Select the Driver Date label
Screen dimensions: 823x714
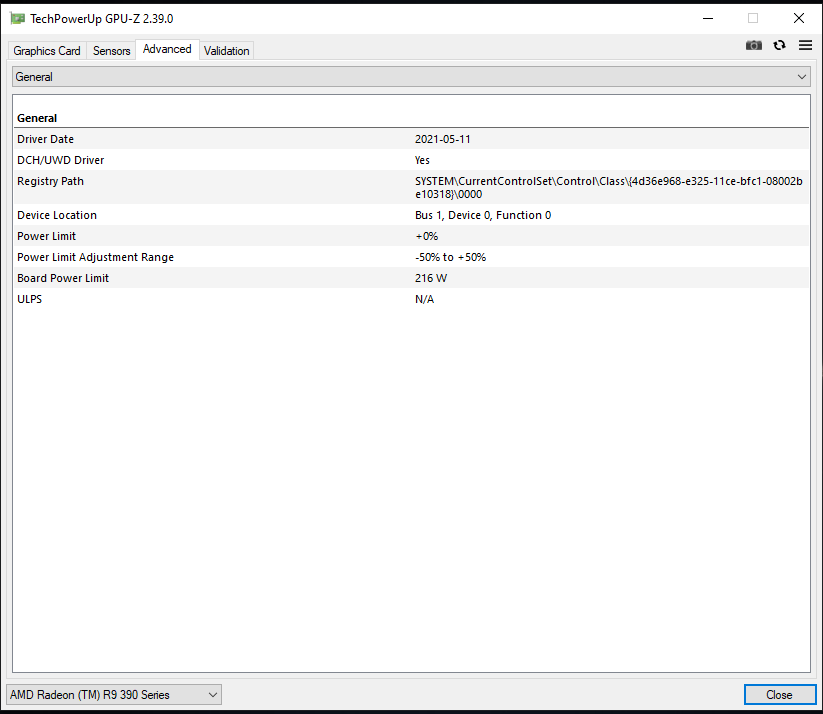(46, 139)
